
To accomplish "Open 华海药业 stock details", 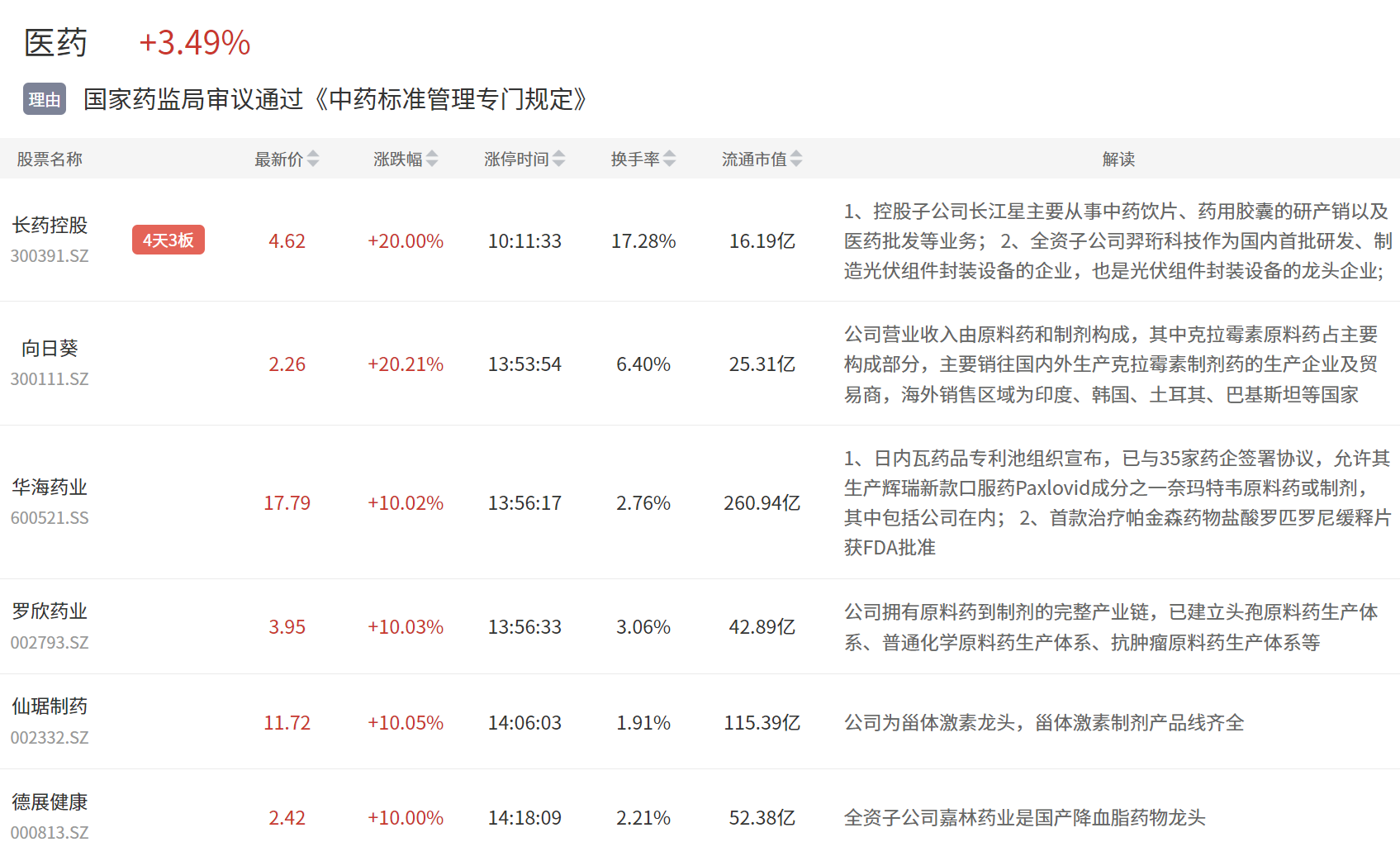I will coord(50,487).
